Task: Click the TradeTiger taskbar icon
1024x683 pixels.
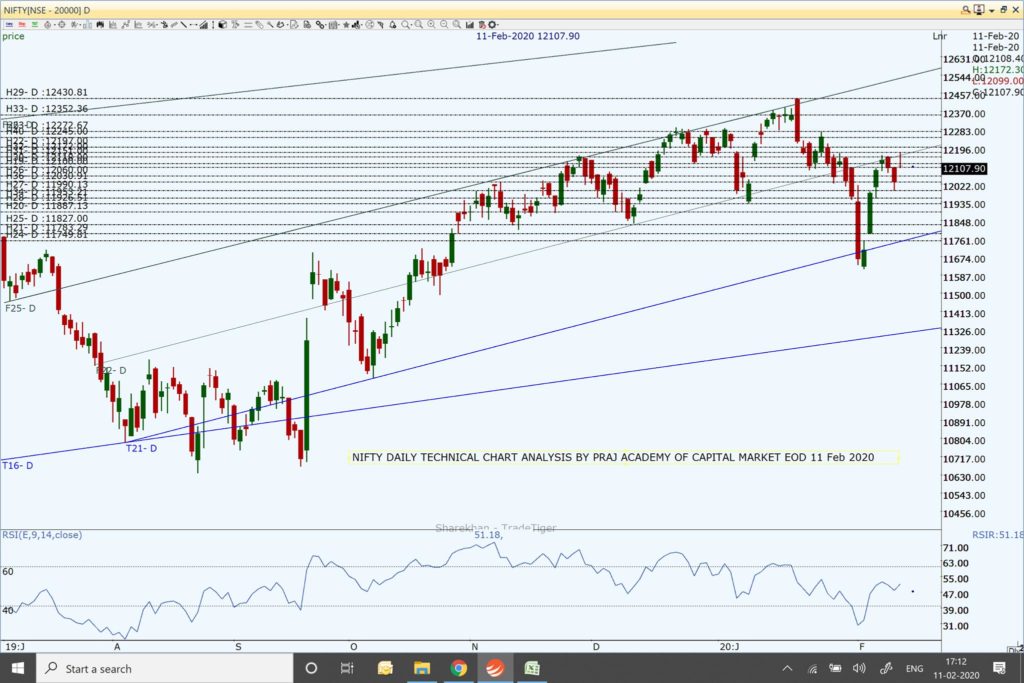Action: point(495,668)
